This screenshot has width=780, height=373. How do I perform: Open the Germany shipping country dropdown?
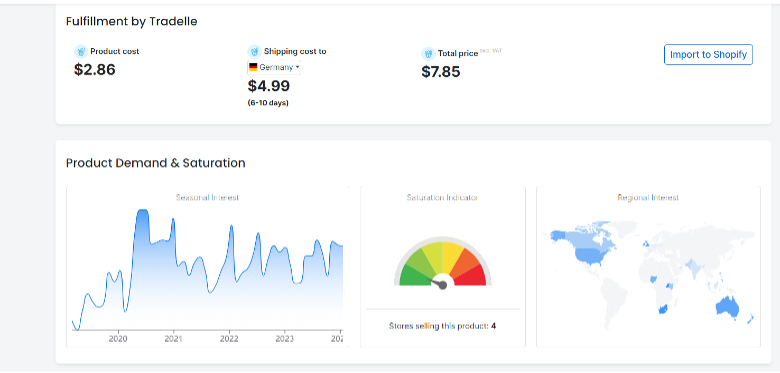(274, 67)
